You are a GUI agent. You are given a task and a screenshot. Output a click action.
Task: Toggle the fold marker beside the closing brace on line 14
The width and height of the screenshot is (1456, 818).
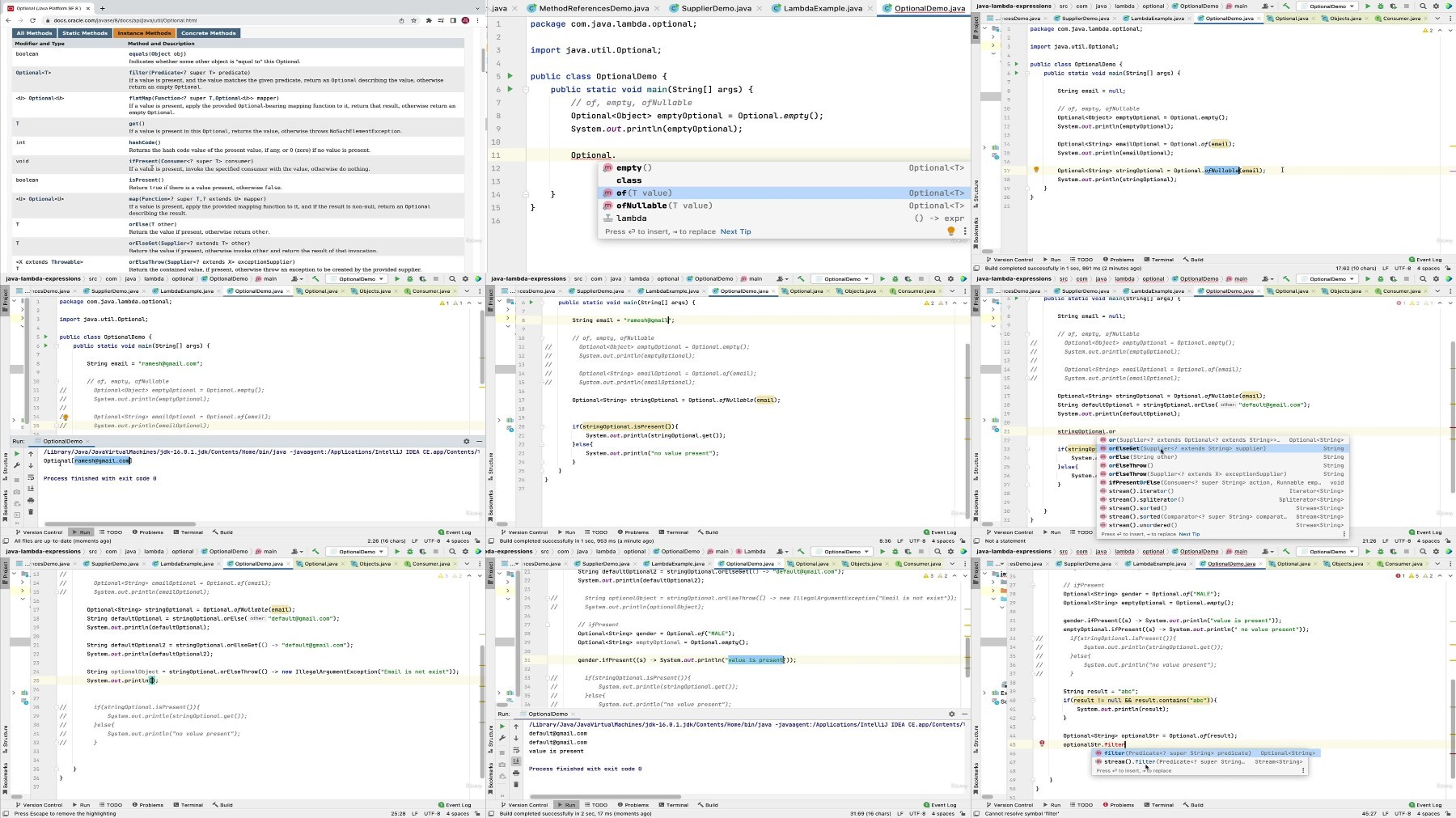click(x=525, y=194)
